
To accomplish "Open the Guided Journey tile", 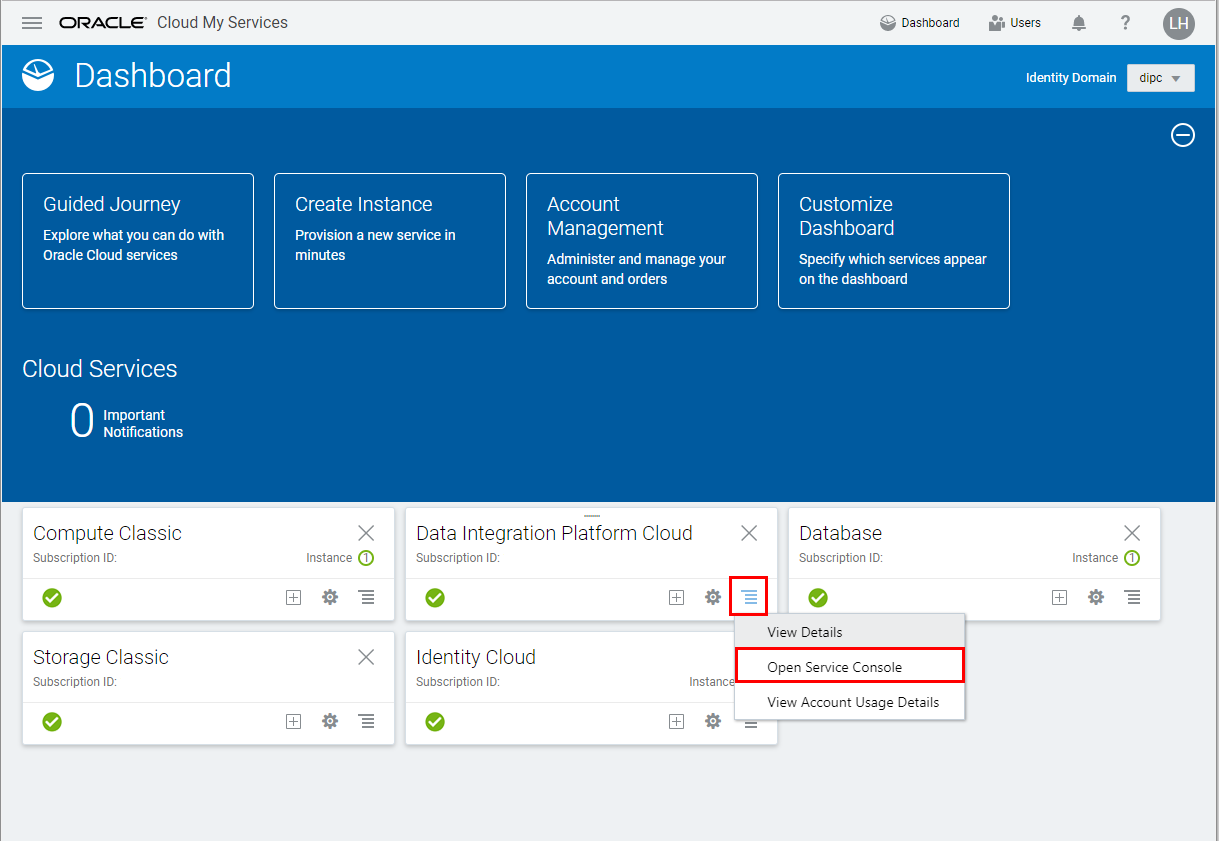I will (x=138, y=241).
